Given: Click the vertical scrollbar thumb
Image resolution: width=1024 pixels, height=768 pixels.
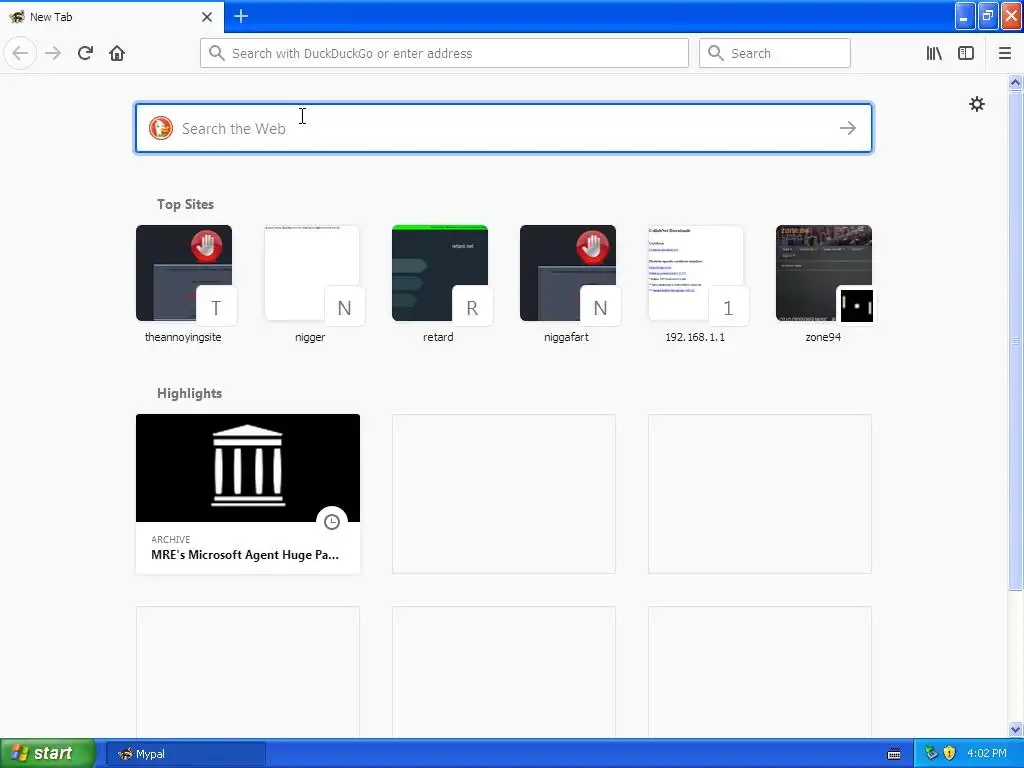Looking at the screenshot, I should tap(1016, 340).
